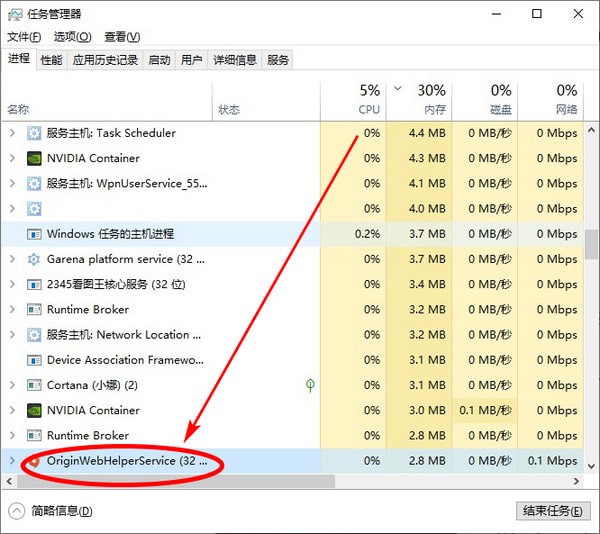Screen dimensions: 600x534
Task: Select the Garena platform service row name
Action: coord(126,259)
